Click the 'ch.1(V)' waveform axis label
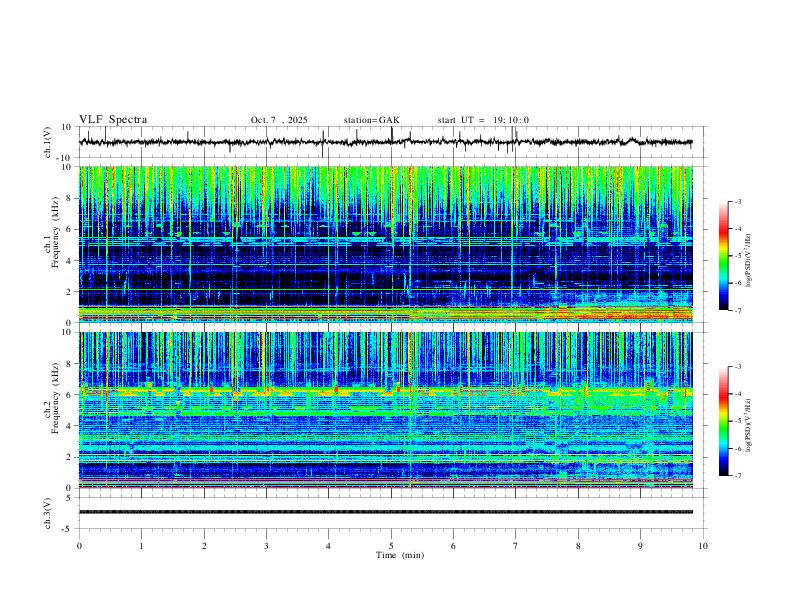792x612 pixels. pos(48,142)
